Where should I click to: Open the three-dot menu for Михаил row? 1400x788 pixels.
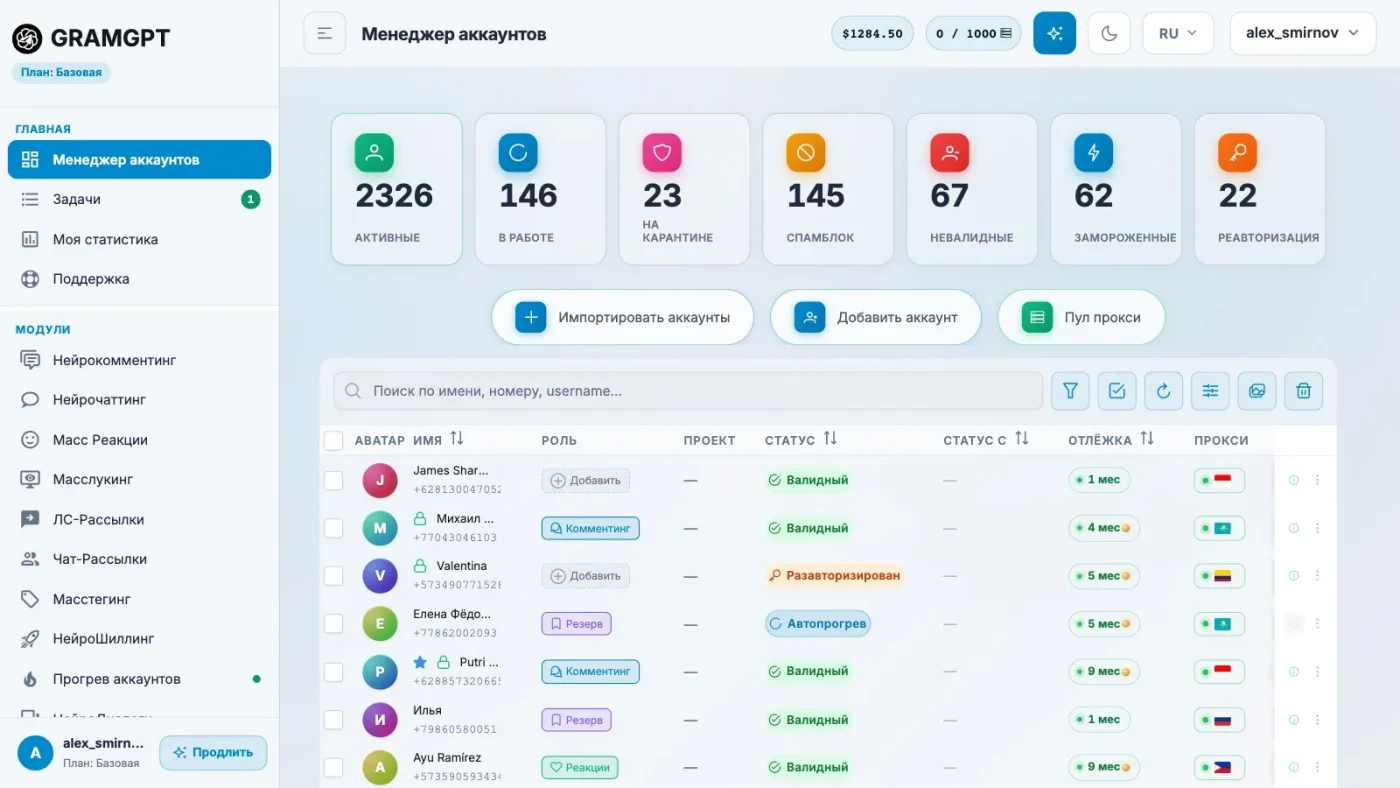coord(1317,528)
